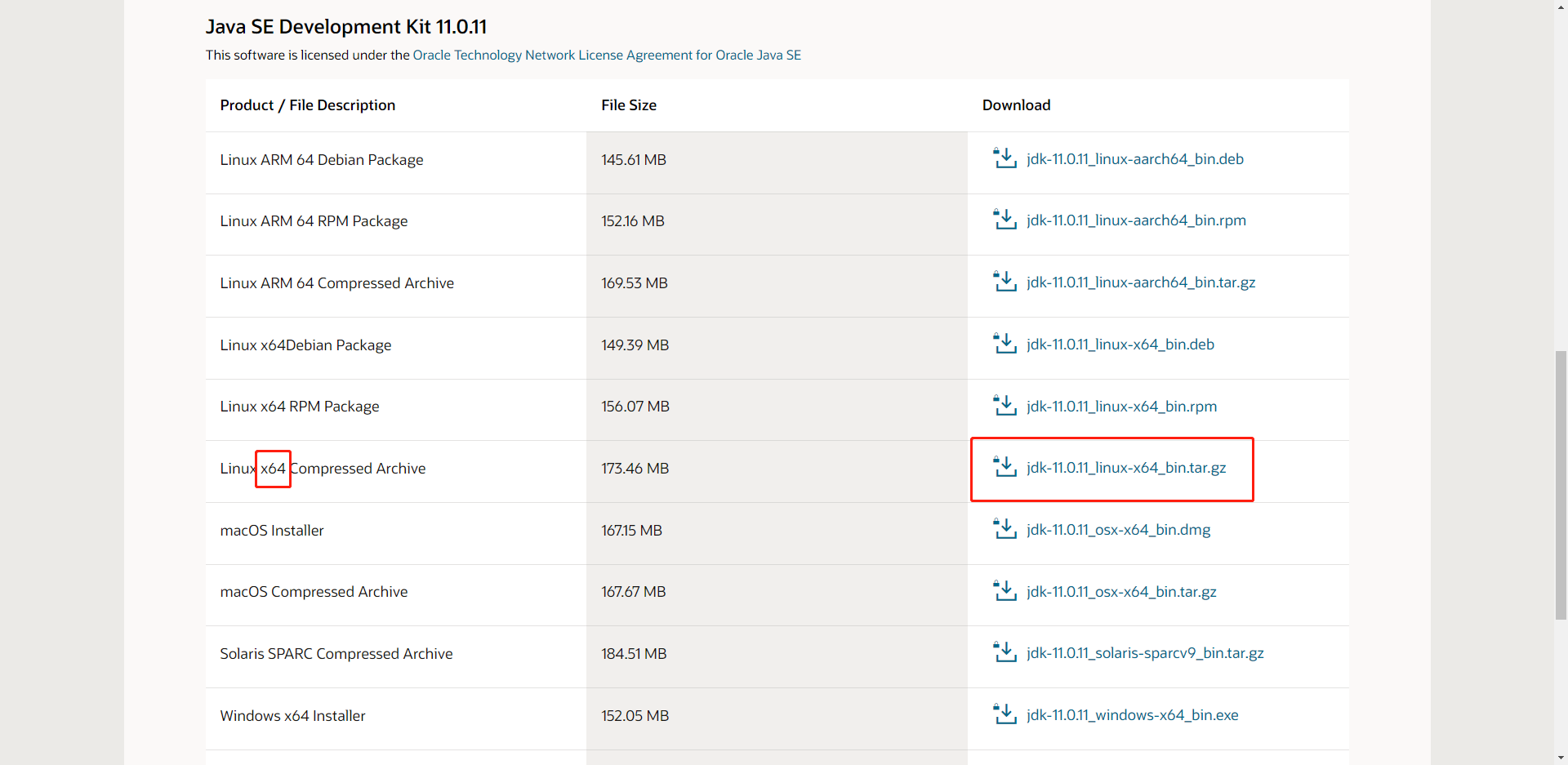Download jdk-11.0.11_linux-x64_bin.rpm link
Screen dimensions: 1568x765
click(x=1121, y=407)
